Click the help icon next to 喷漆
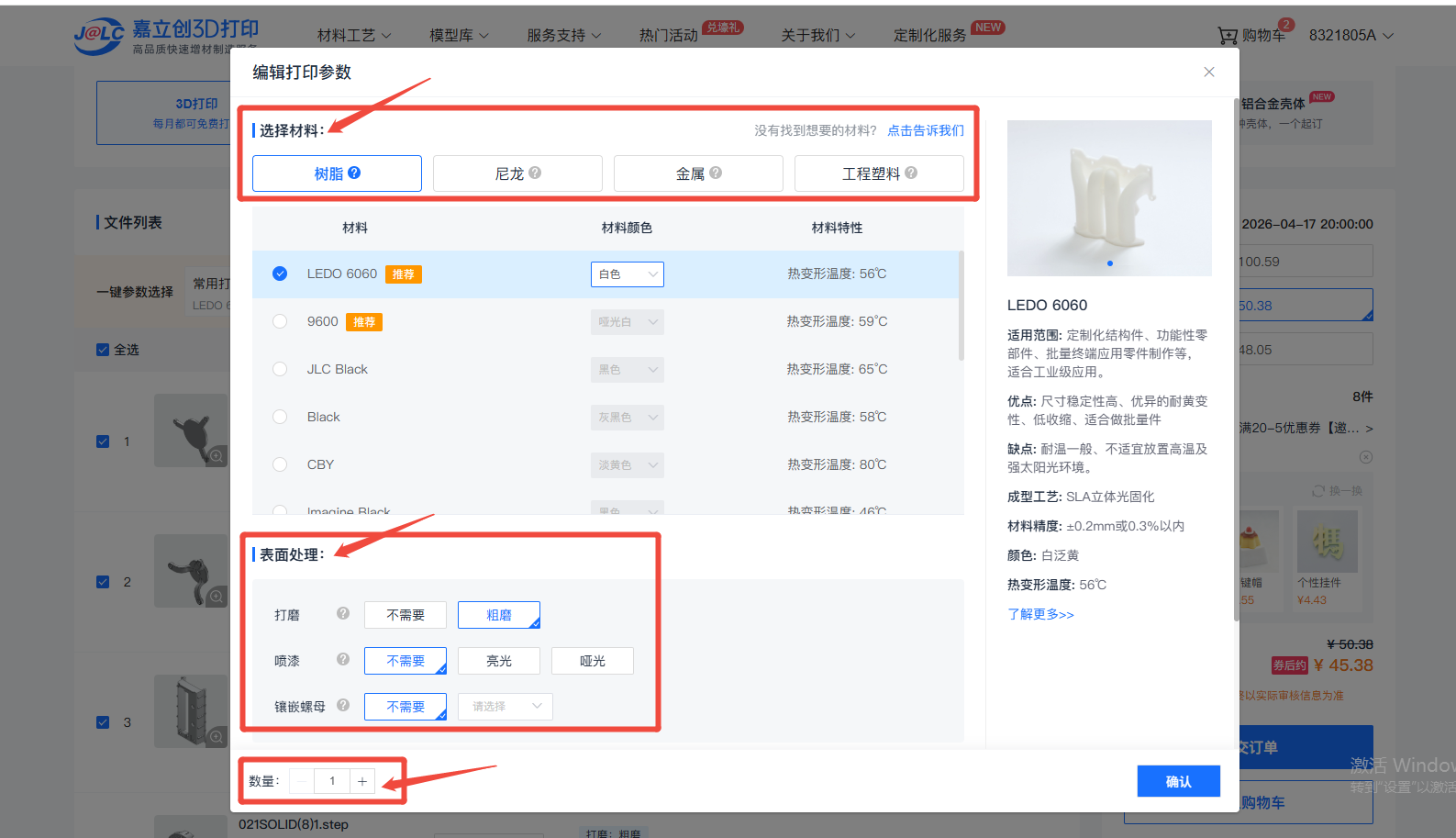 [343, 659]
